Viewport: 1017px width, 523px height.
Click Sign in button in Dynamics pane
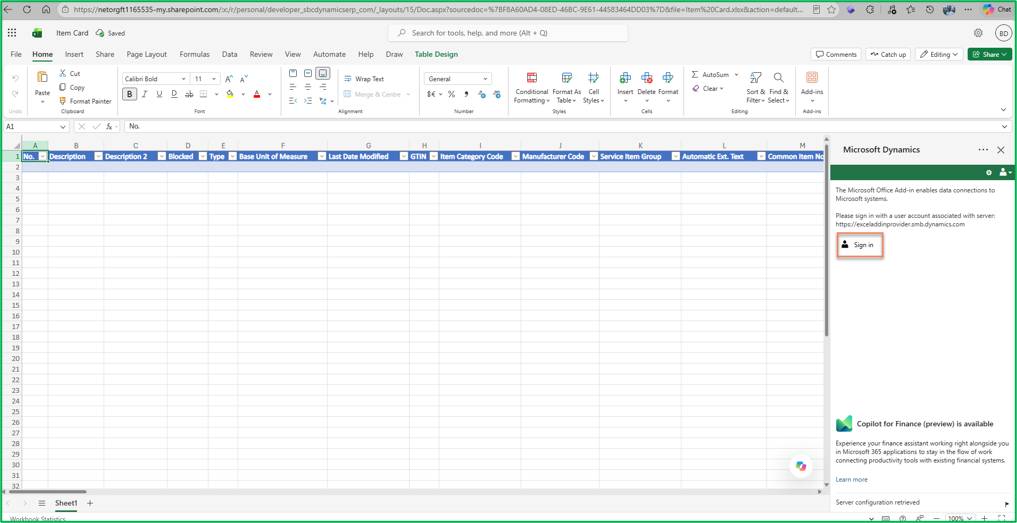859,245
